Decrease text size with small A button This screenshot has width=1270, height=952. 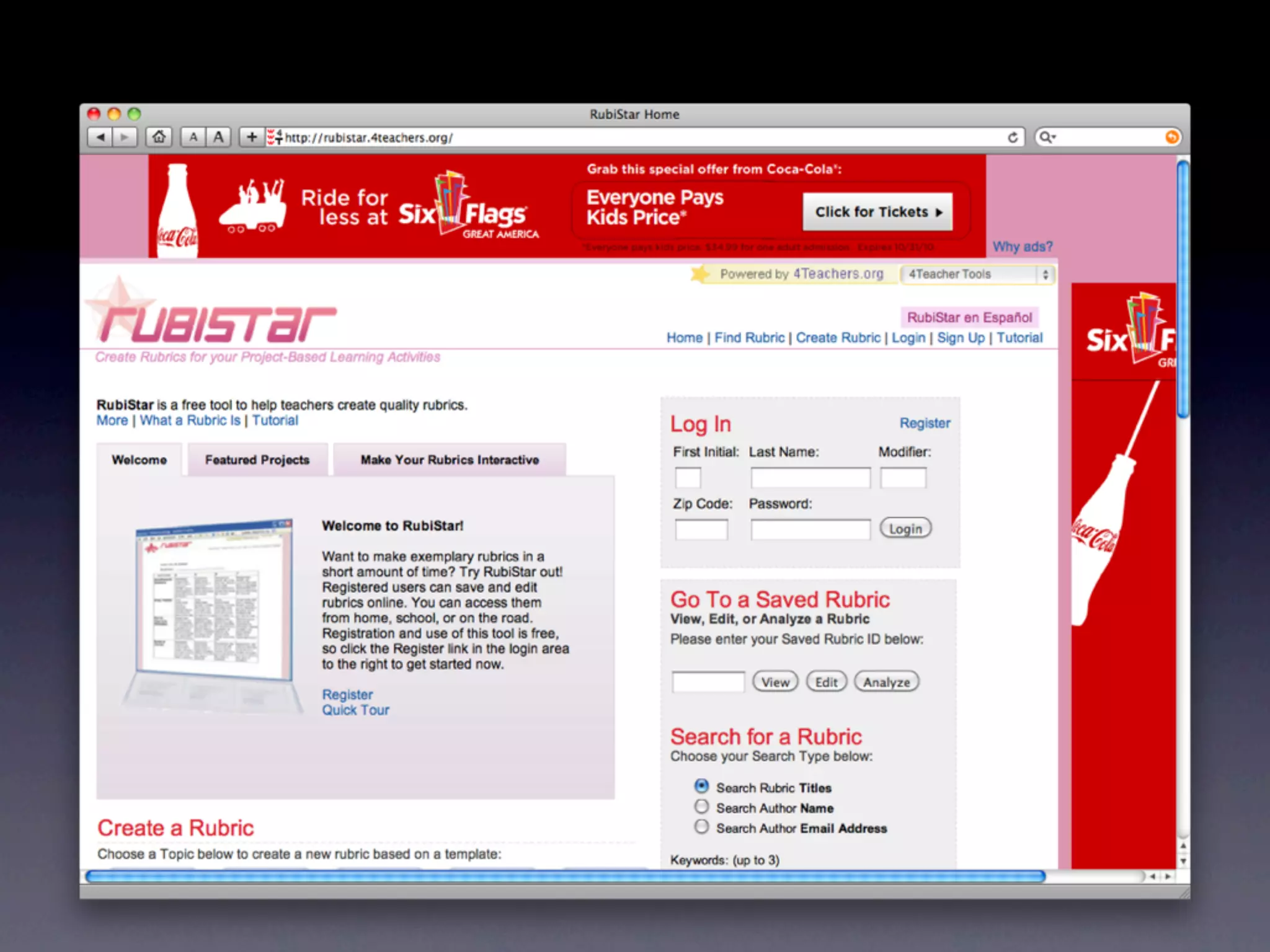coord(193,137)
